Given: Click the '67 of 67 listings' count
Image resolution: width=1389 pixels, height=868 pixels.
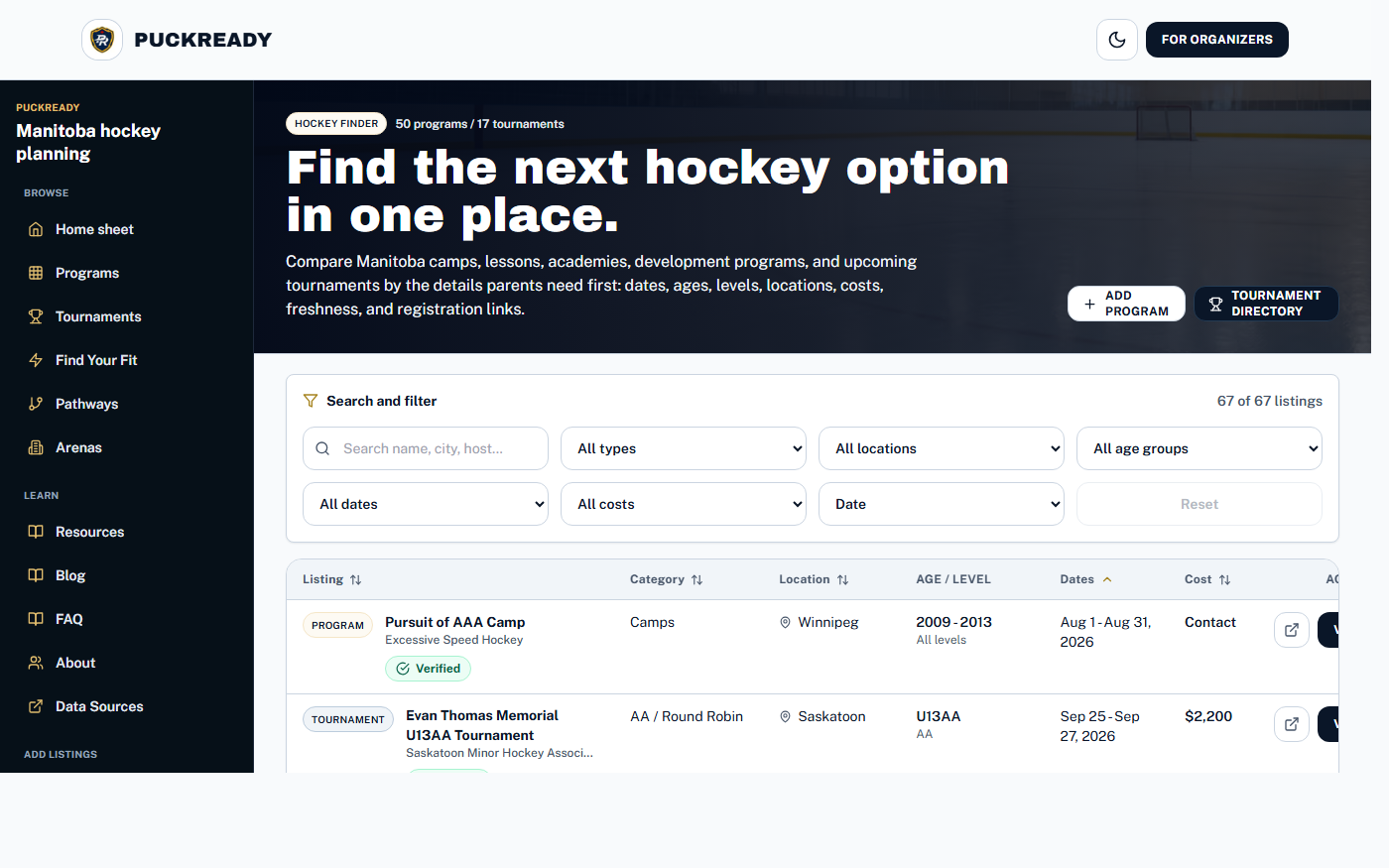Looking at the screenshot, I should pyautogui.click(x=1270, y=401).
